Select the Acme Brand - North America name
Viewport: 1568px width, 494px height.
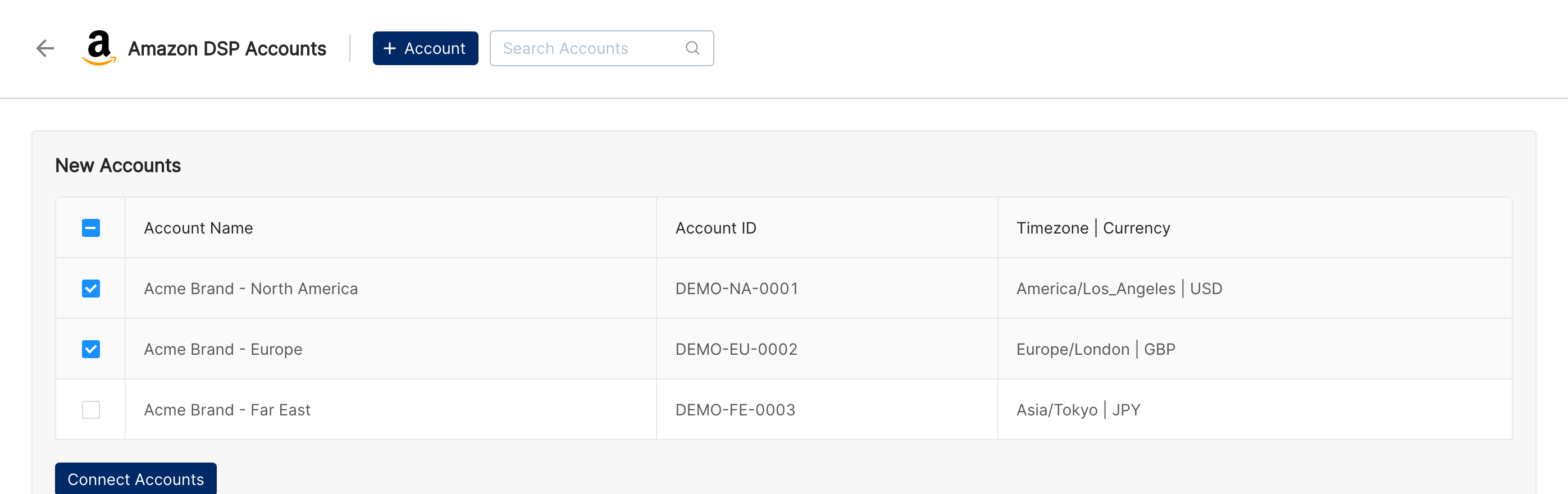(x=251, y=289)
